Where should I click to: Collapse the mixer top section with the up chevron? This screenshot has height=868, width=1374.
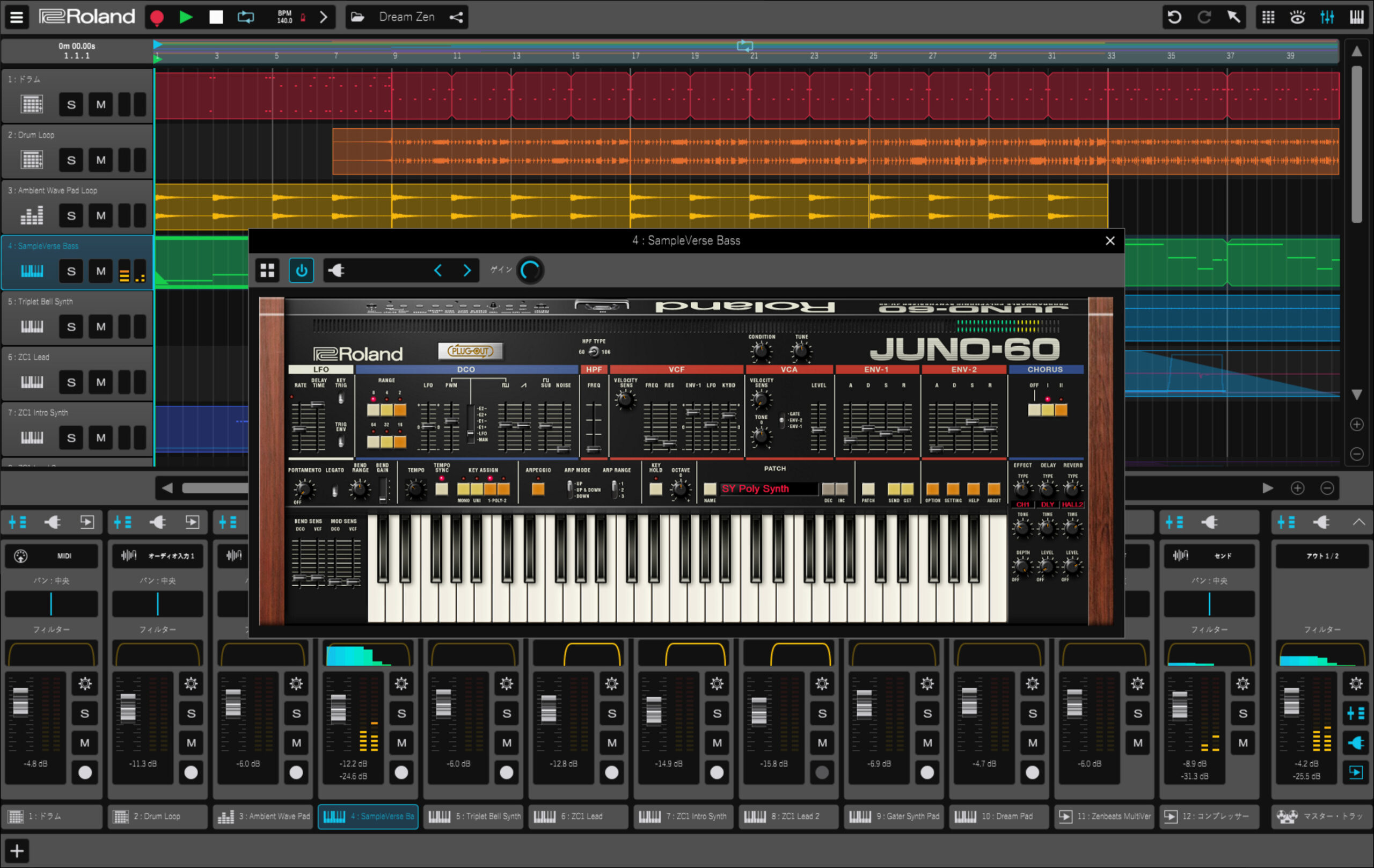coord(1358,522)
